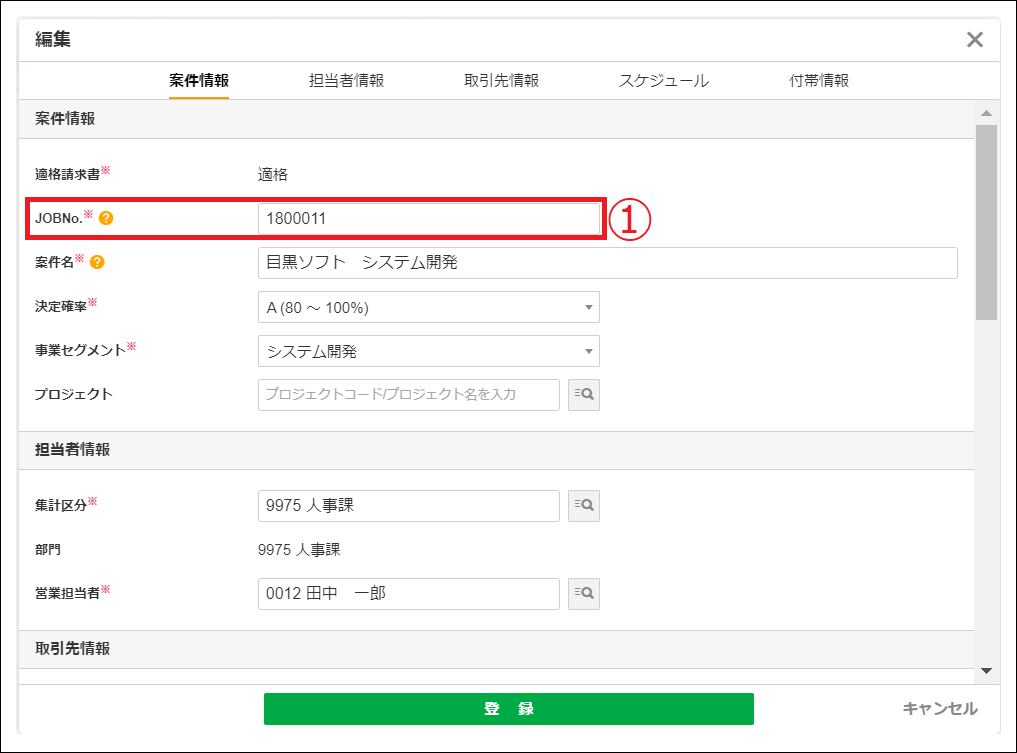Click the scrollbar up arrow

(x=986, y=113)
